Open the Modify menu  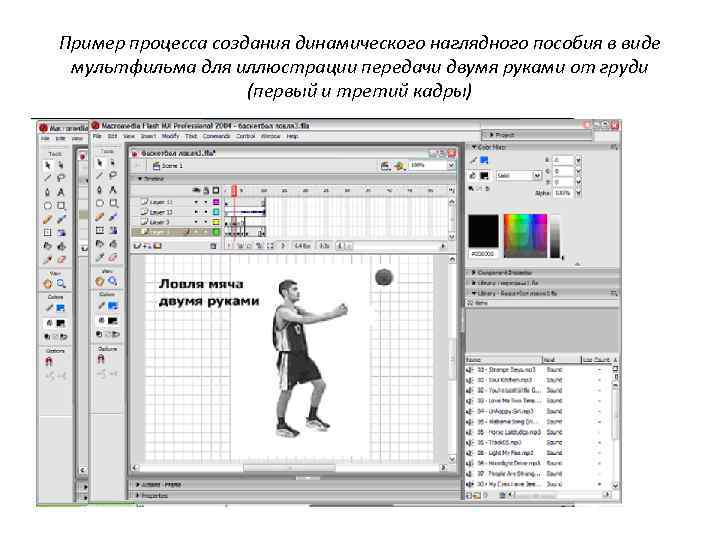(x=170, y=136)
